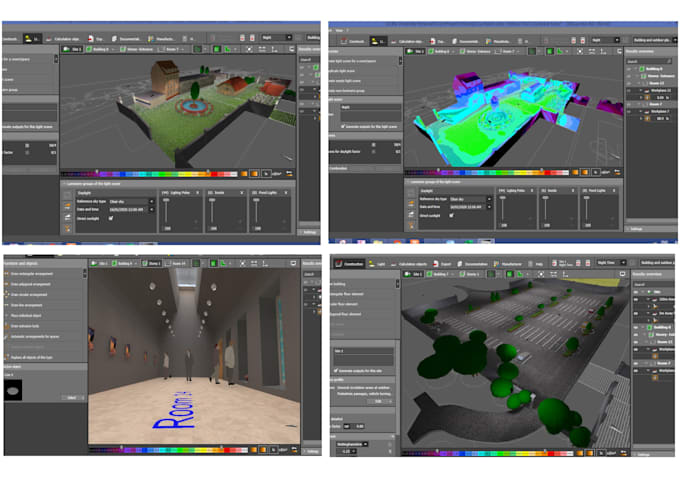Click zoom-to-fit icon in garden screenshot toolbar
The width and height of the screenshot is (680, 481).
(249, 49)
